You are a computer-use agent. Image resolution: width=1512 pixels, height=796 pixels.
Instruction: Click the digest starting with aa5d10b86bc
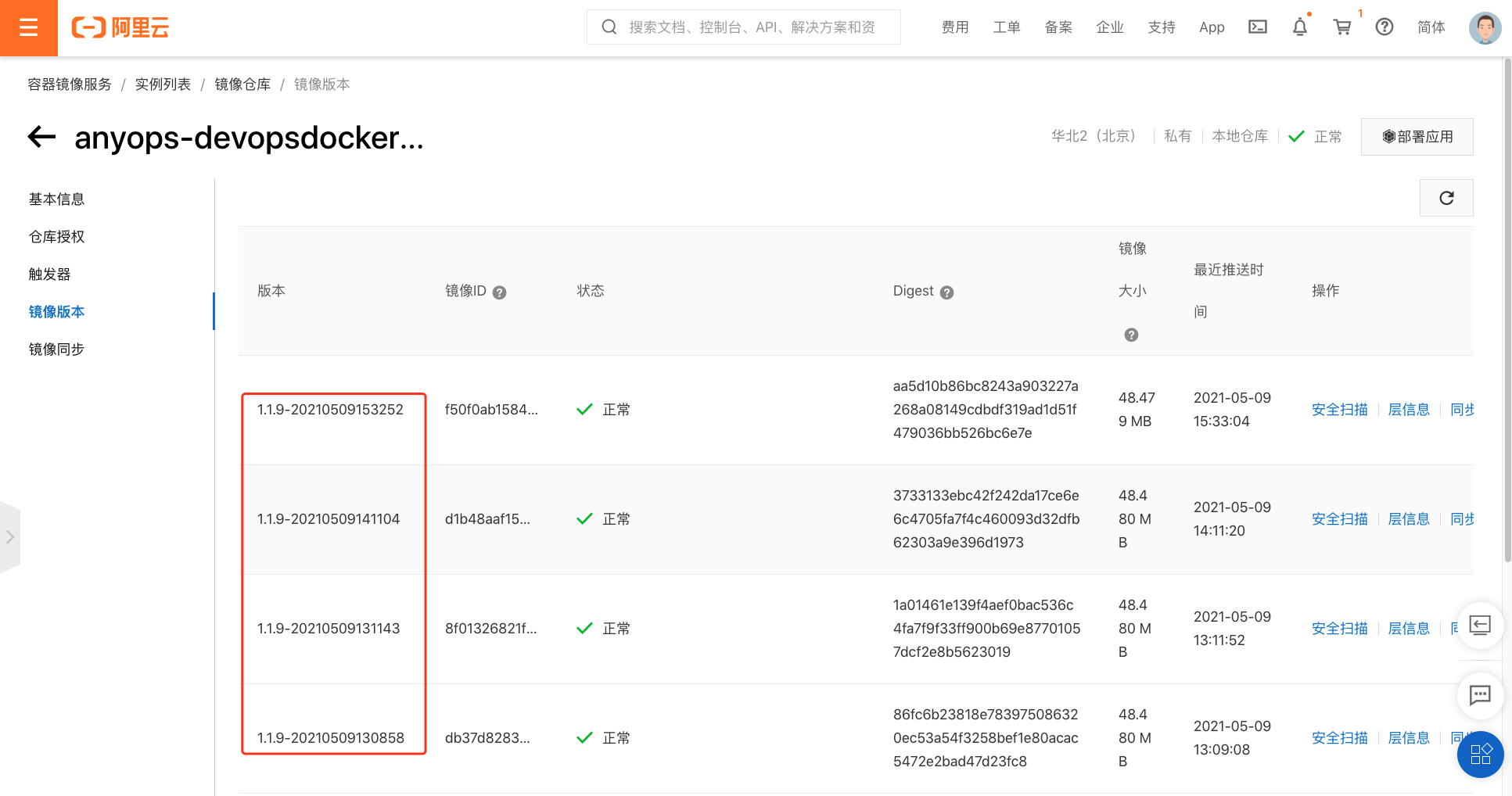tap(986, 410)
